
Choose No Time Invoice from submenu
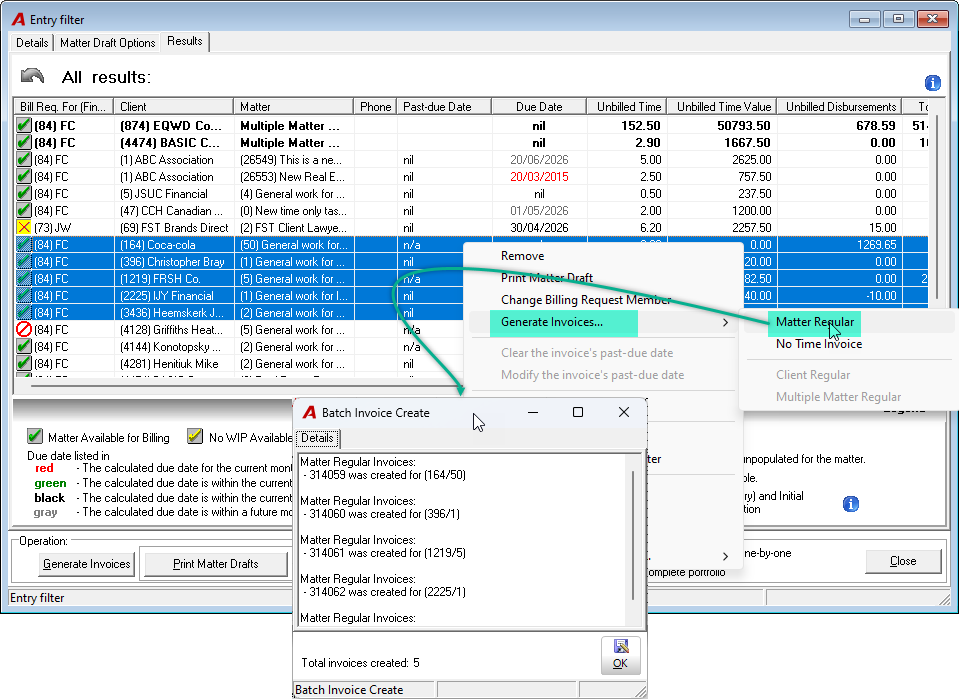pyautogui.click(x=818, y=344)
